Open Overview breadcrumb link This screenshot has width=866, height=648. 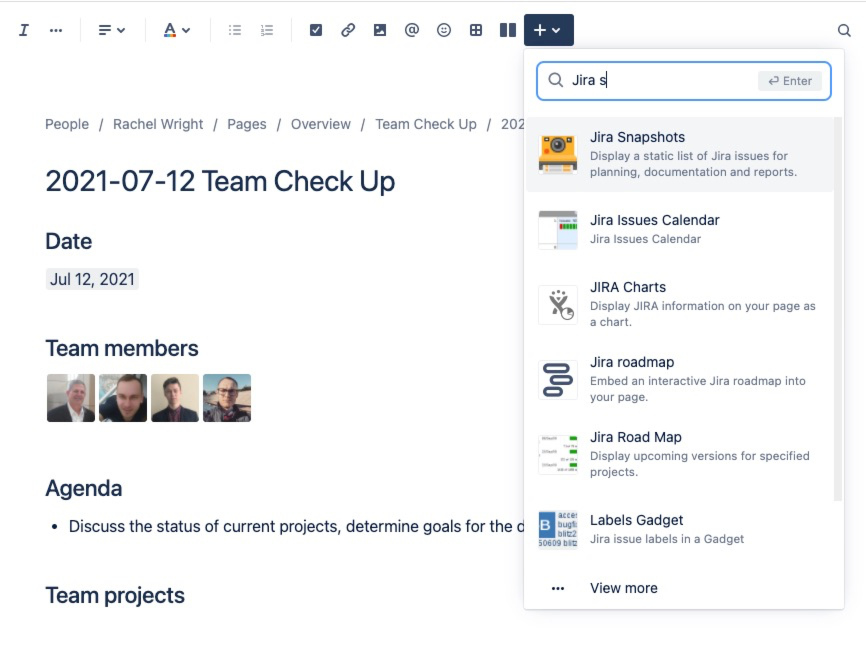pos(321,124)
